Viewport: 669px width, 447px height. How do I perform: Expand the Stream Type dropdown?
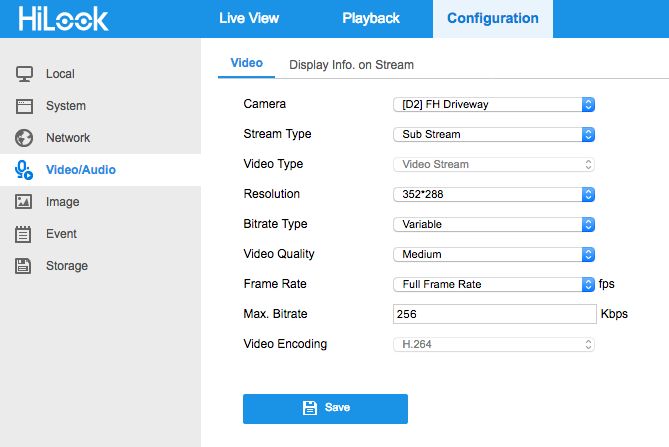point(493,134)
